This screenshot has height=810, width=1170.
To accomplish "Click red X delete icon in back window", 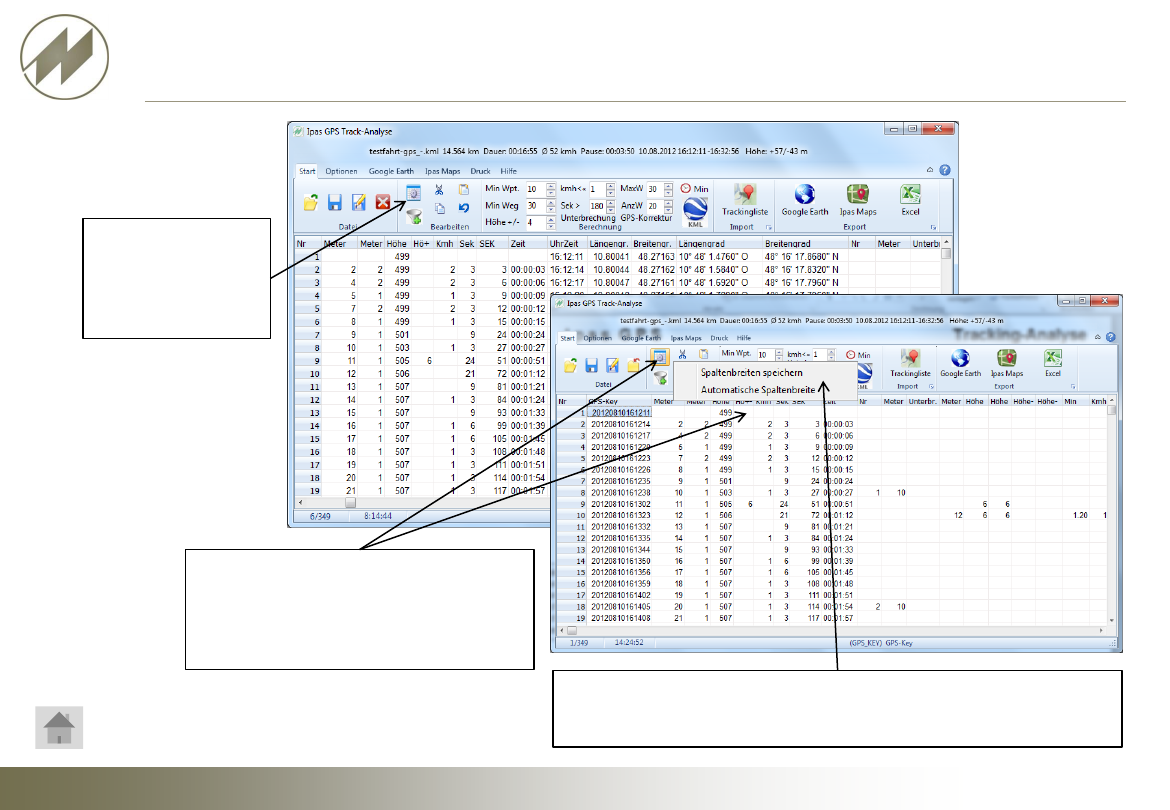I will pos(383,202).
